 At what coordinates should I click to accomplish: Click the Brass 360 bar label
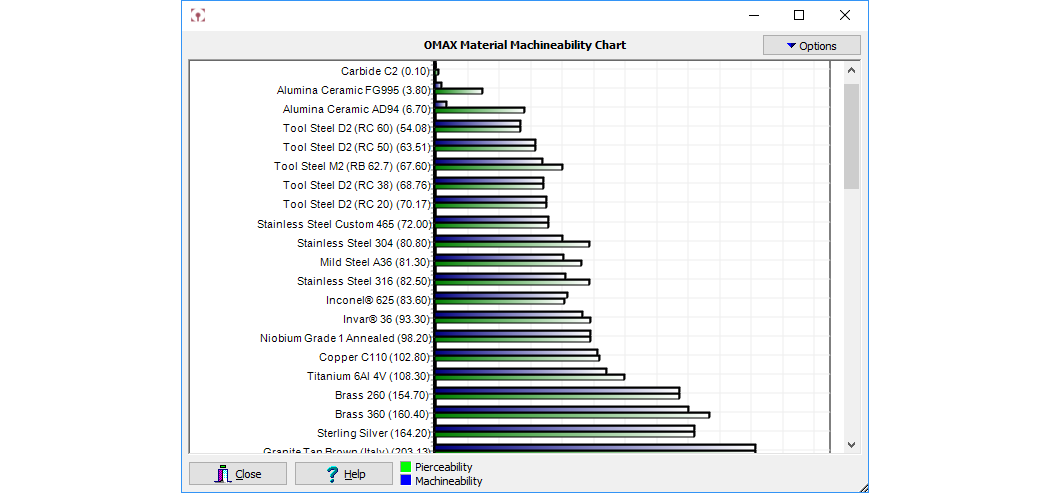[x=382, y=414]
